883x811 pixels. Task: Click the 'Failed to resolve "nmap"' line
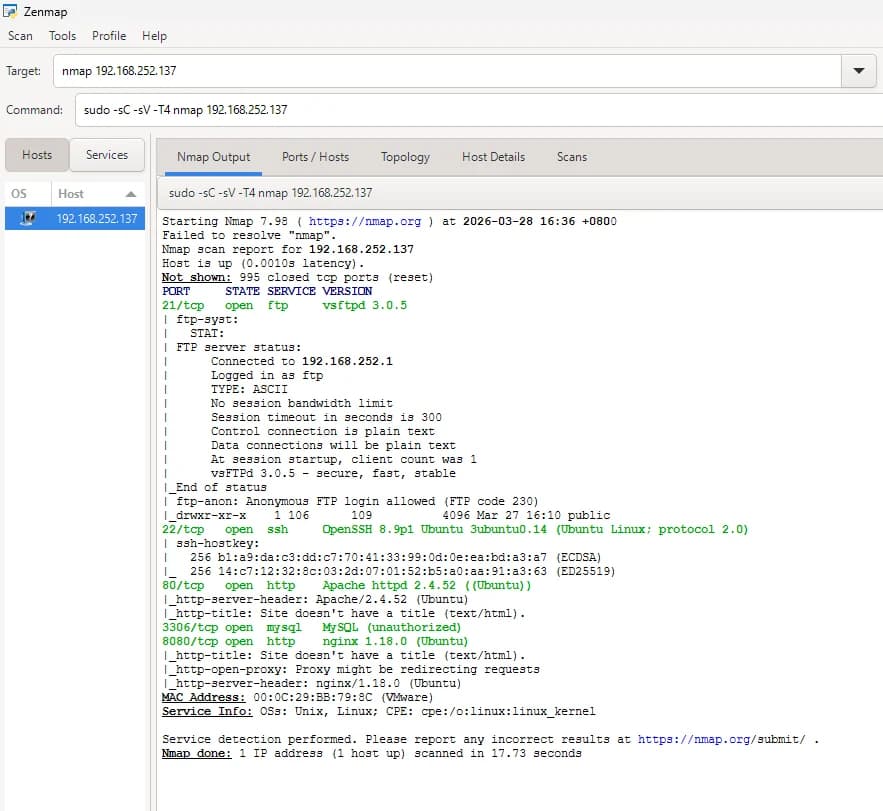pos(249,235)
